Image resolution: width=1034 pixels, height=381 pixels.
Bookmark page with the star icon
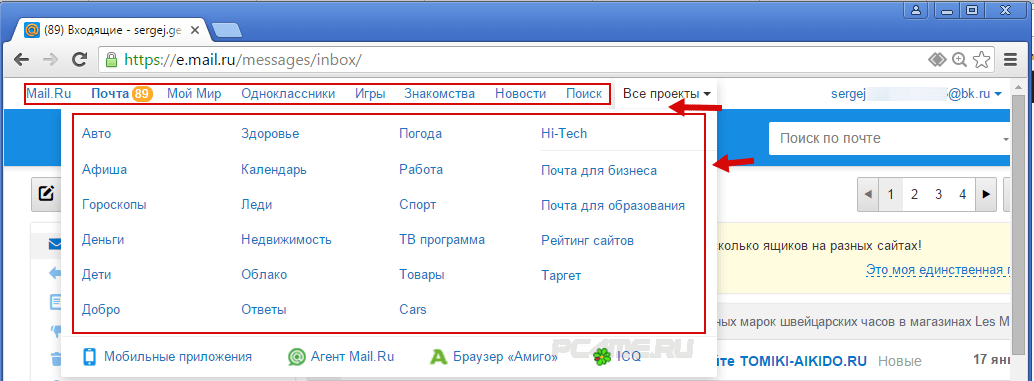(x=981, y=59)
